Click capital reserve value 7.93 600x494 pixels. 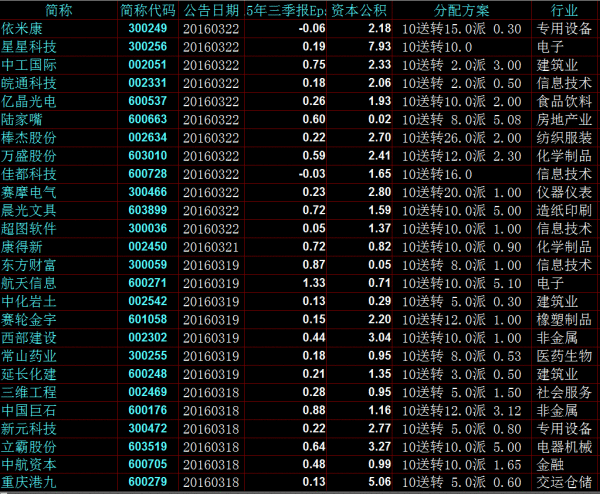coord(380,46)
